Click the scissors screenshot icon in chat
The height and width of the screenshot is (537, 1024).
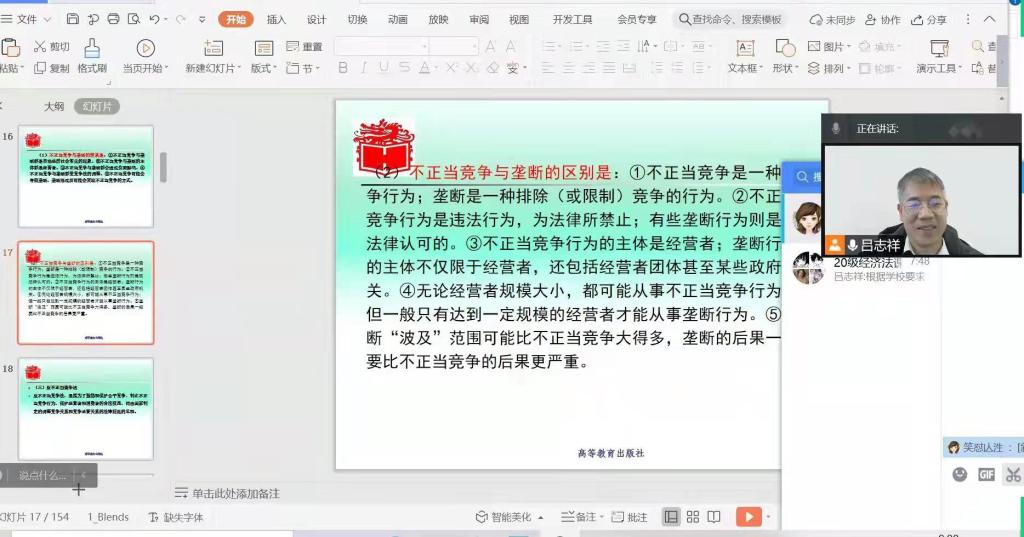coord(1013,474)
